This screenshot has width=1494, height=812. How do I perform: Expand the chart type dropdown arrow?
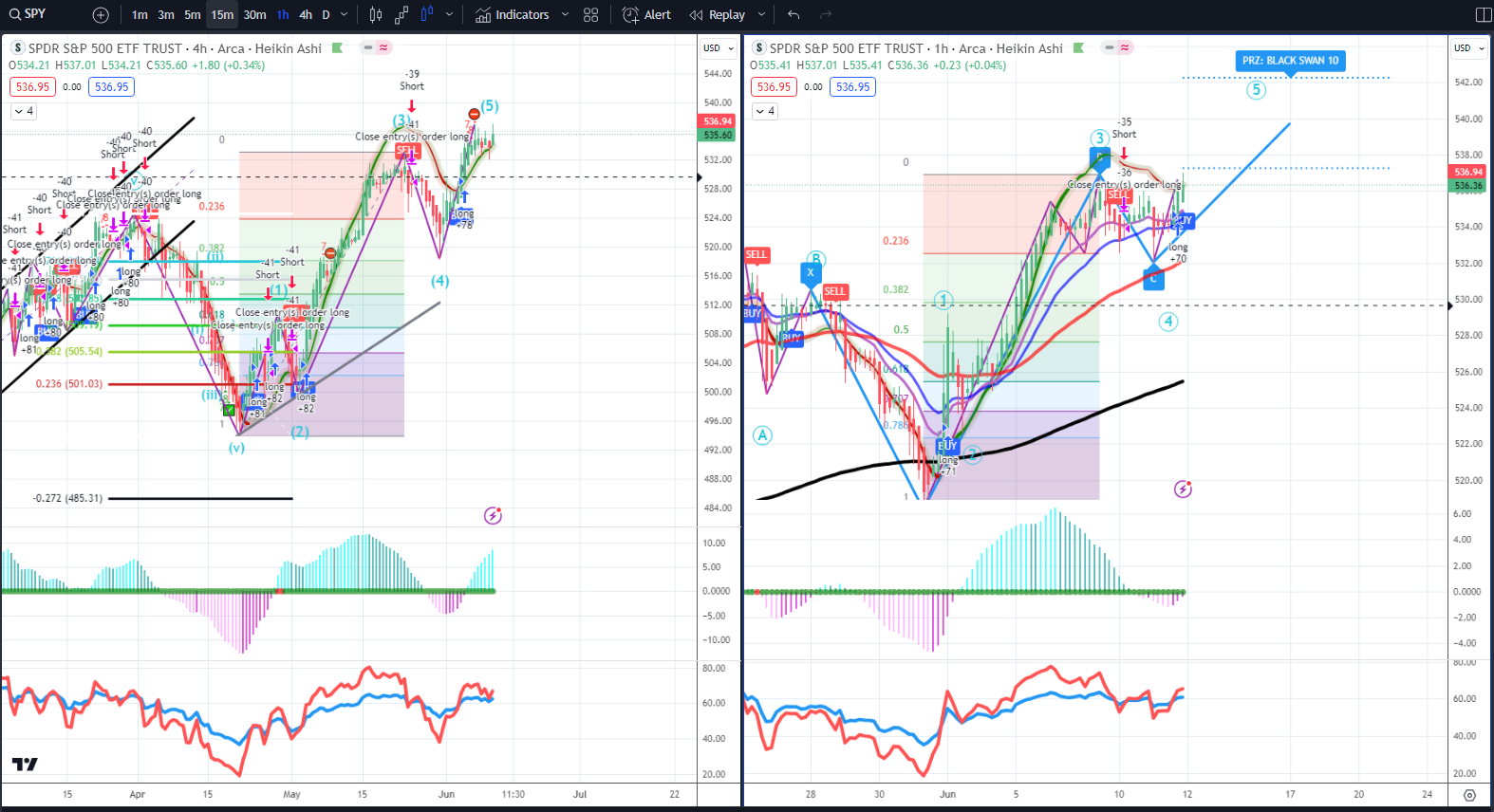[x=449, y=15]
